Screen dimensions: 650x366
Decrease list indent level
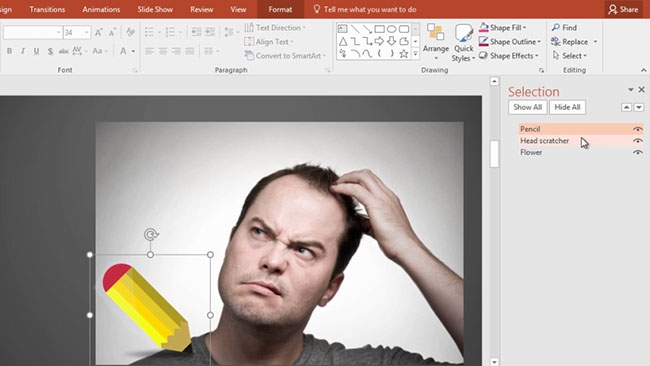click(x=196, y=32)
